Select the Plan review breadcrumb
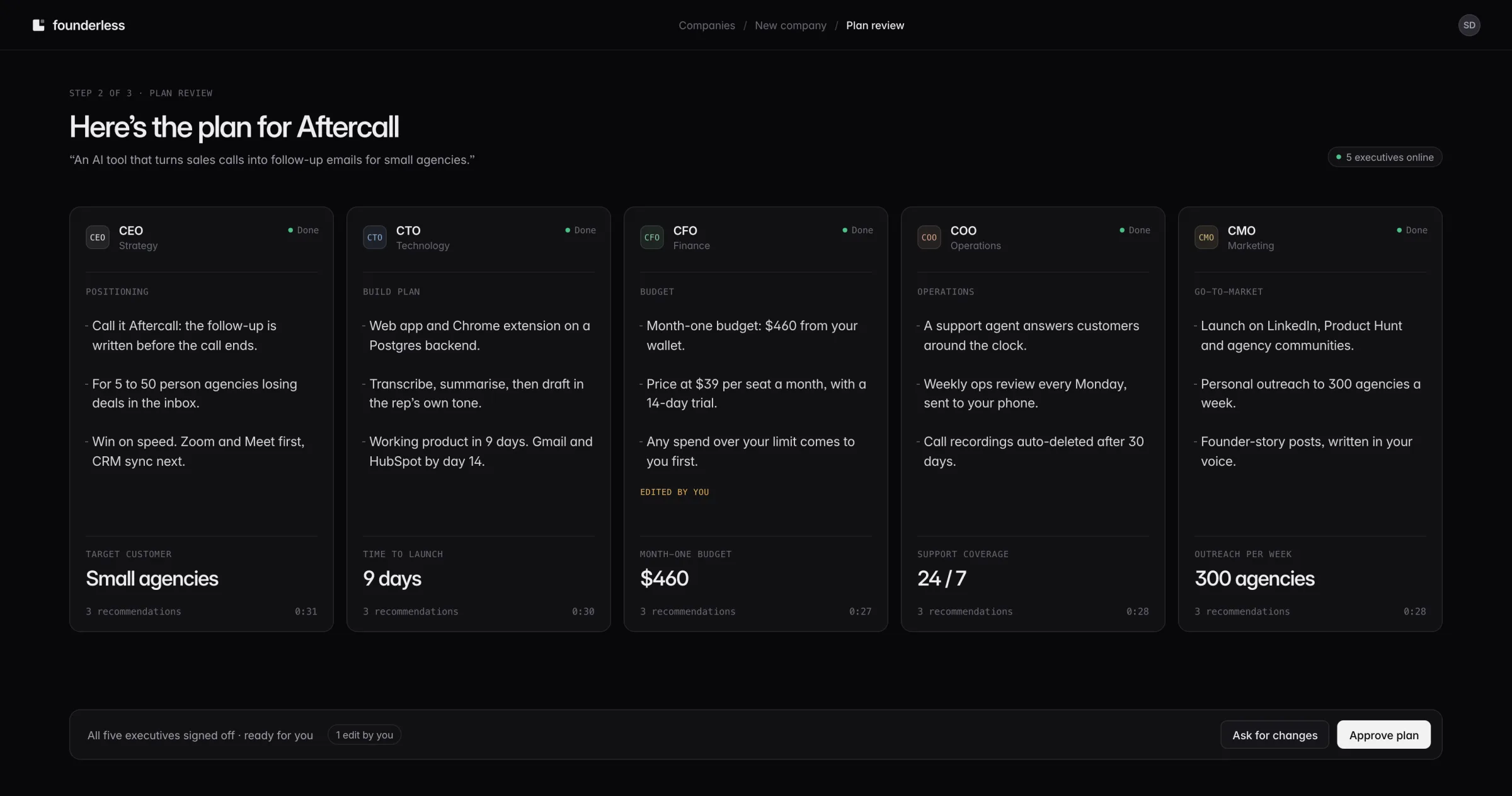The height and width of the screenshot is (796, 1512). pyautogui.click(x=875, y=25)
